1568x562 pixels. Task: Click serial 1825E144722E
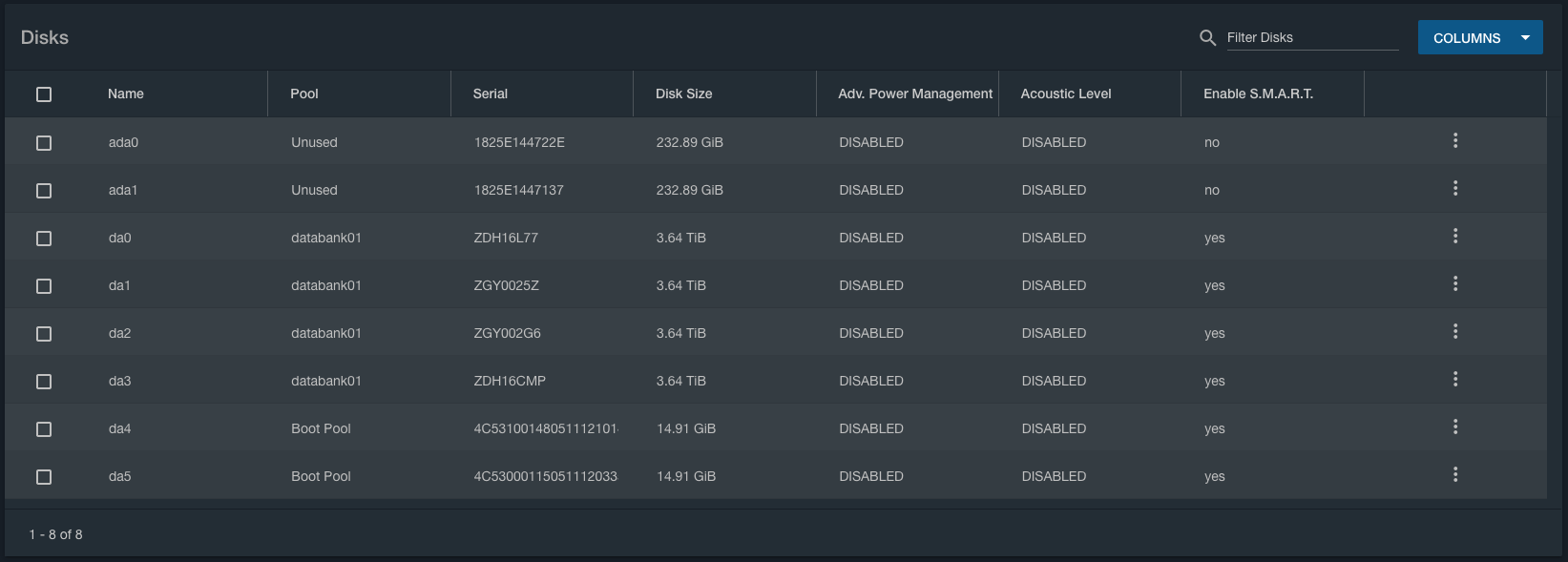tap(519, 142)
